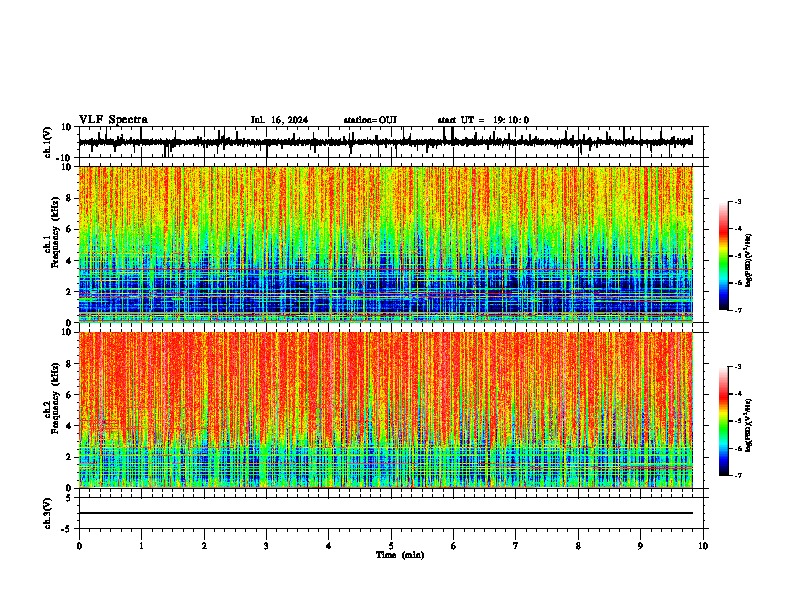Viewport: 792px width, 612px height.
Task: Click inside the ch.1 spectrogram panel
Action: [x=385, y=244]
